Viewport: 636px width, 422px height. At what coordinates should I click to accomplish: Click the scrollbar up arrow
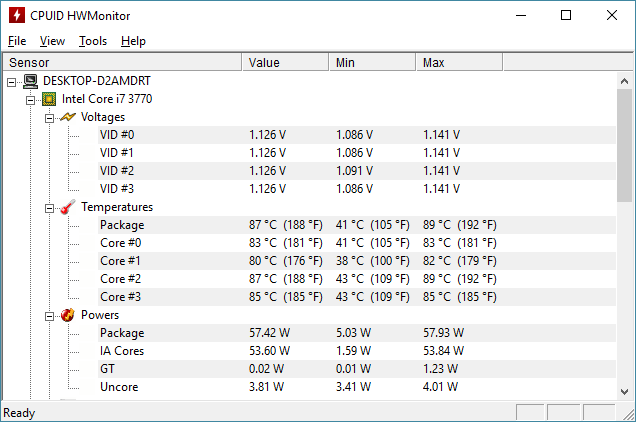point(624,81)
